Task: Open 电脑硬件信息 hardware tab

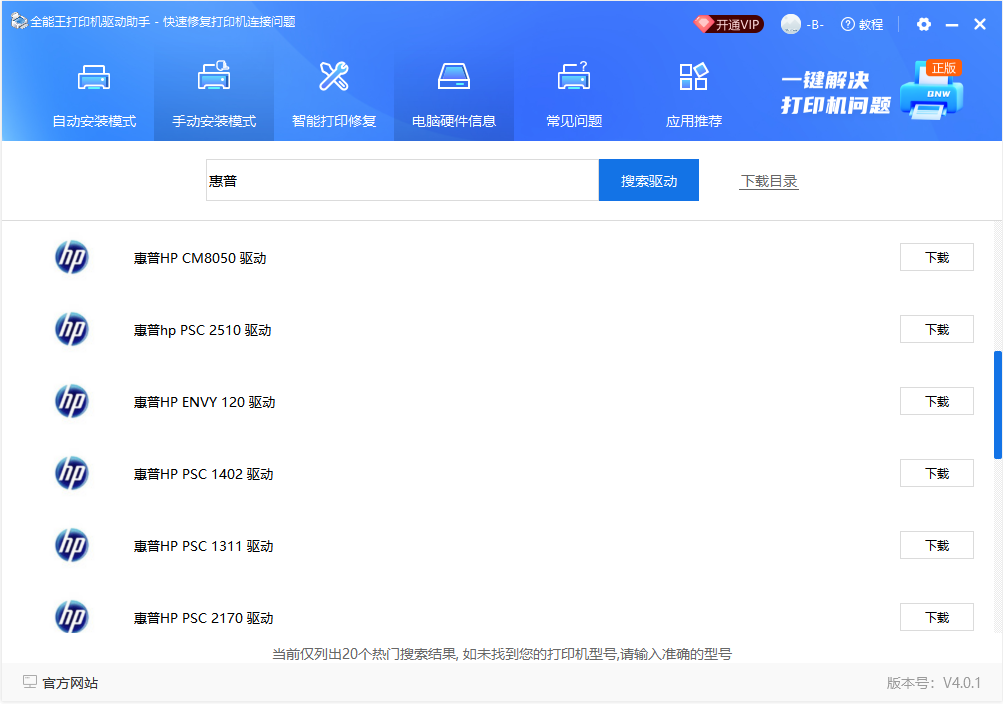Action: click(x=454, y=95)
